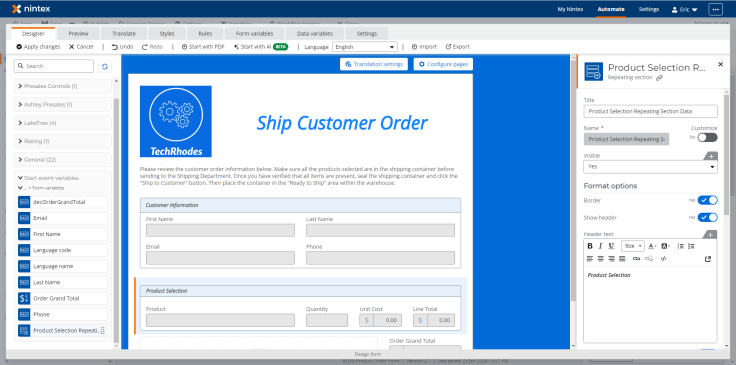Click the Phone variable icon
The image size is (736, 365).
click(x=24, y=314)
